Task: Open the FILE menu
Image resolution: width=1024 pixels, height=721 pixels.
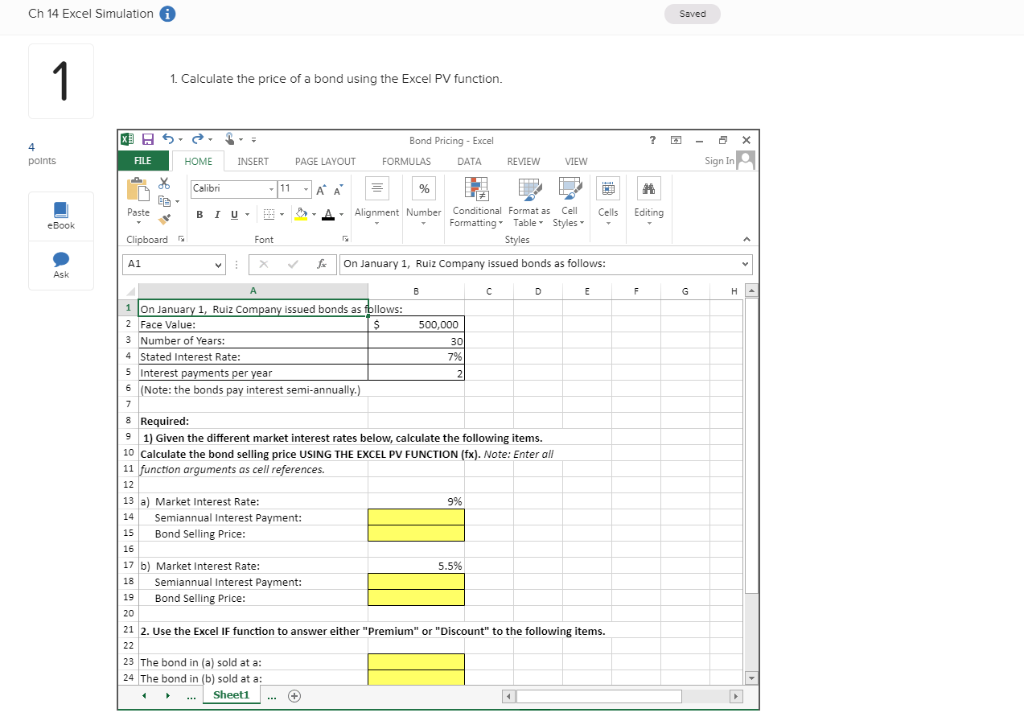Action: [x=142, y=161]
